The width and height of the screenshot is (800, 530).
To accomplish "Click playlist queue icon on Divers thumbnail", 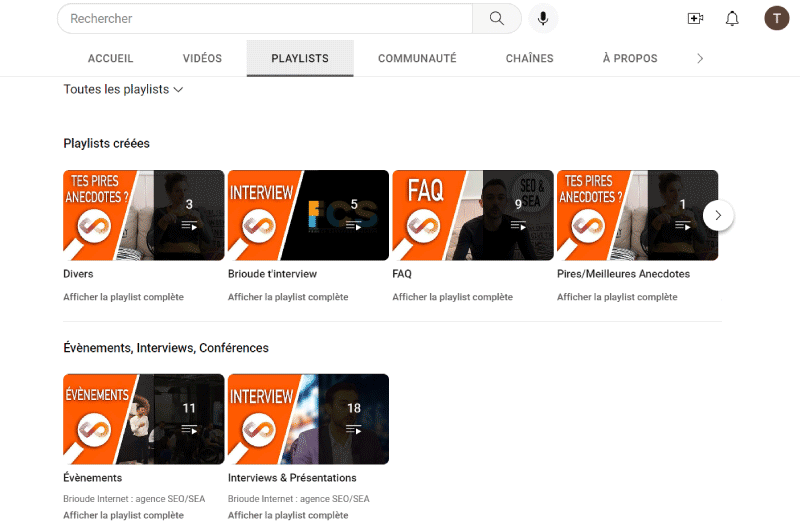I will click(x=189, y=225).
